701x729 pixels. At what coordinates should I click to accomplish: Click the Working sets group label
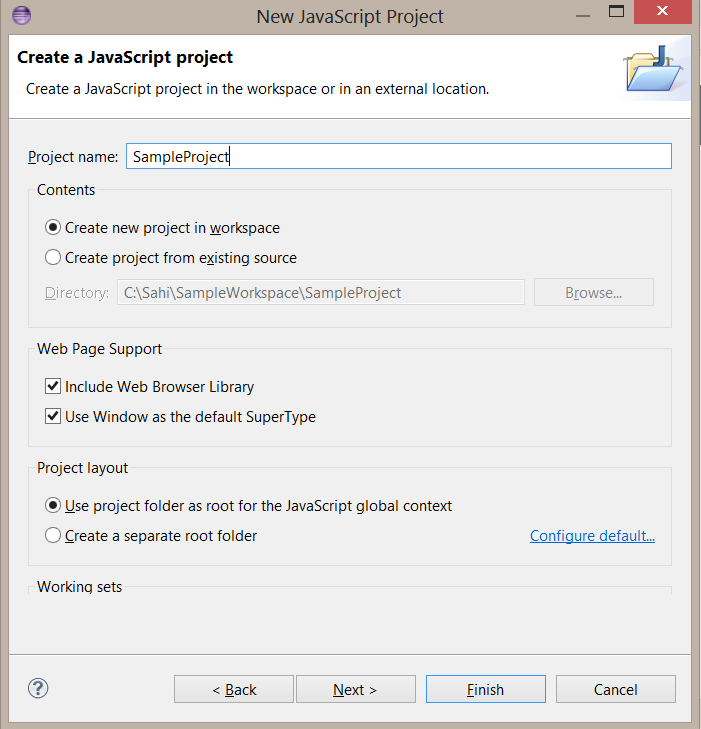[79, 587]
